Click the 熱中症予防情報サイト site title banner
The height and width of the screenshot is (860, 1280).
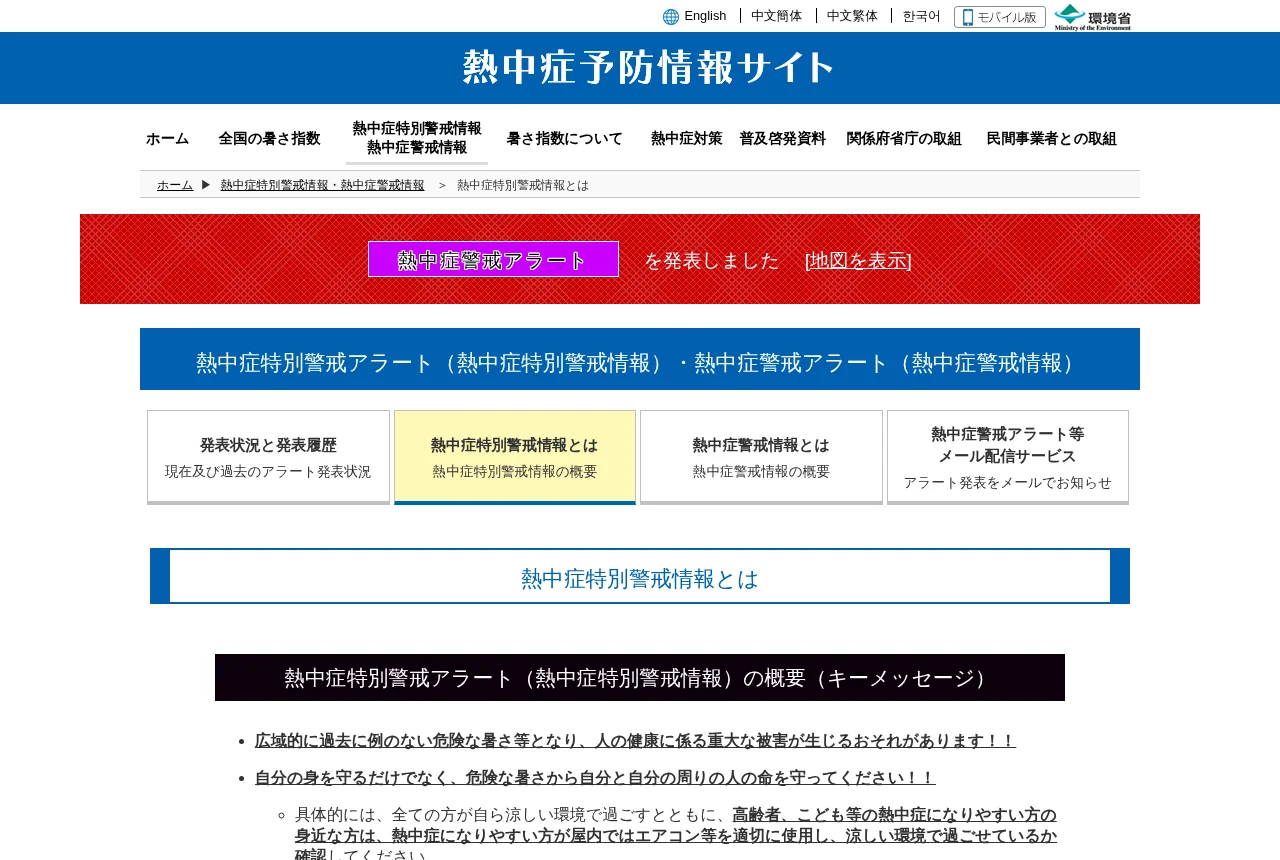[x=648, y=68]
